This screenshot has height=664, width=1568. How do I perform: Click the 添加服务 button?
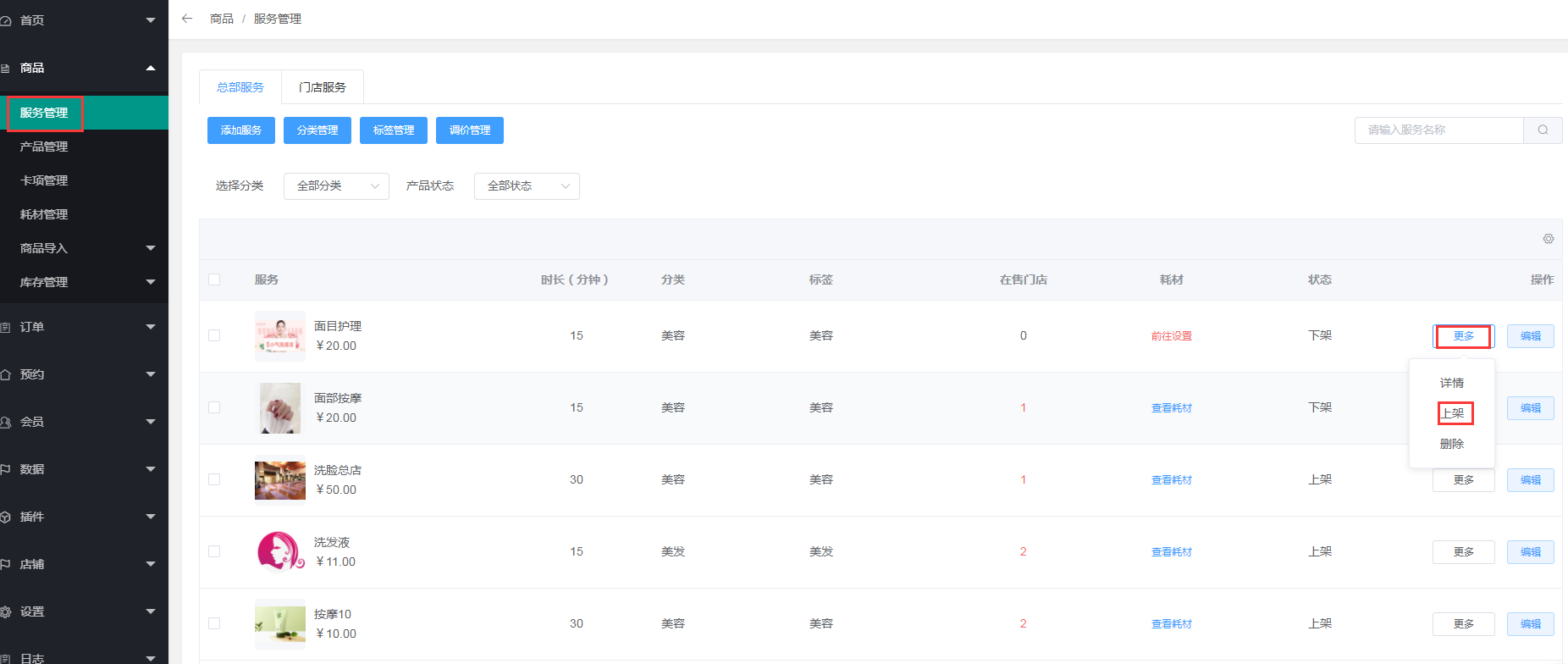(241, 130)
